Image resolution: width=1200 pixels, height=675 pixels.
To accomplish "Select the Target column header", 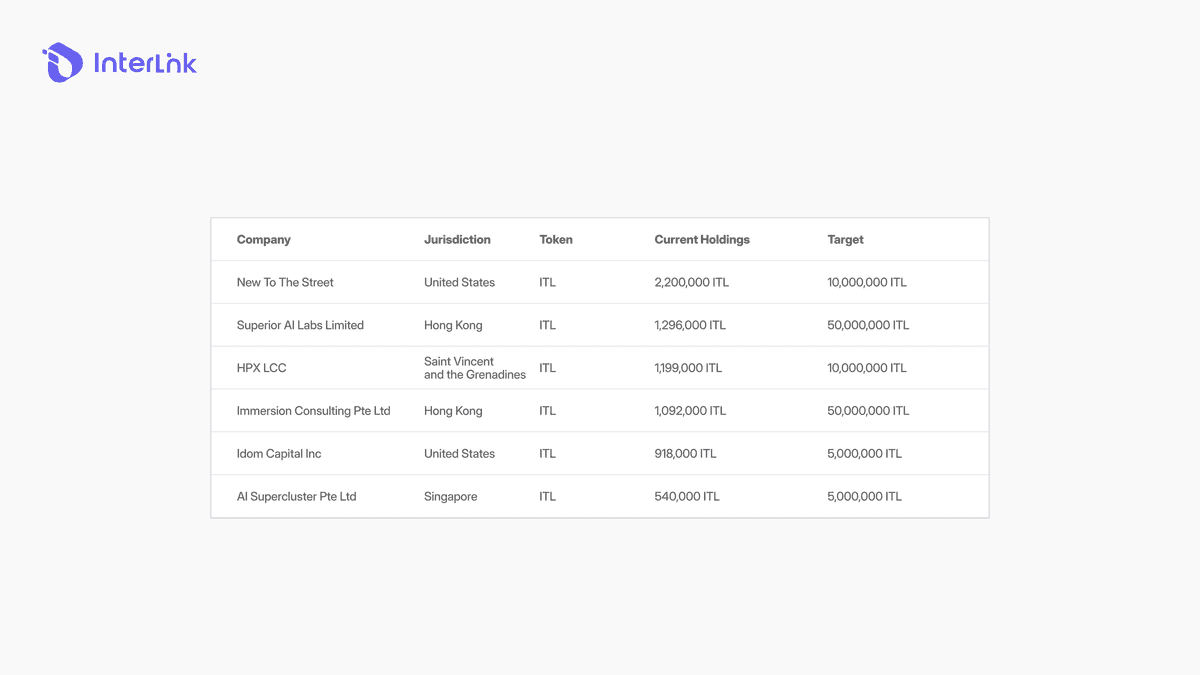I will [x=845, y=240].
